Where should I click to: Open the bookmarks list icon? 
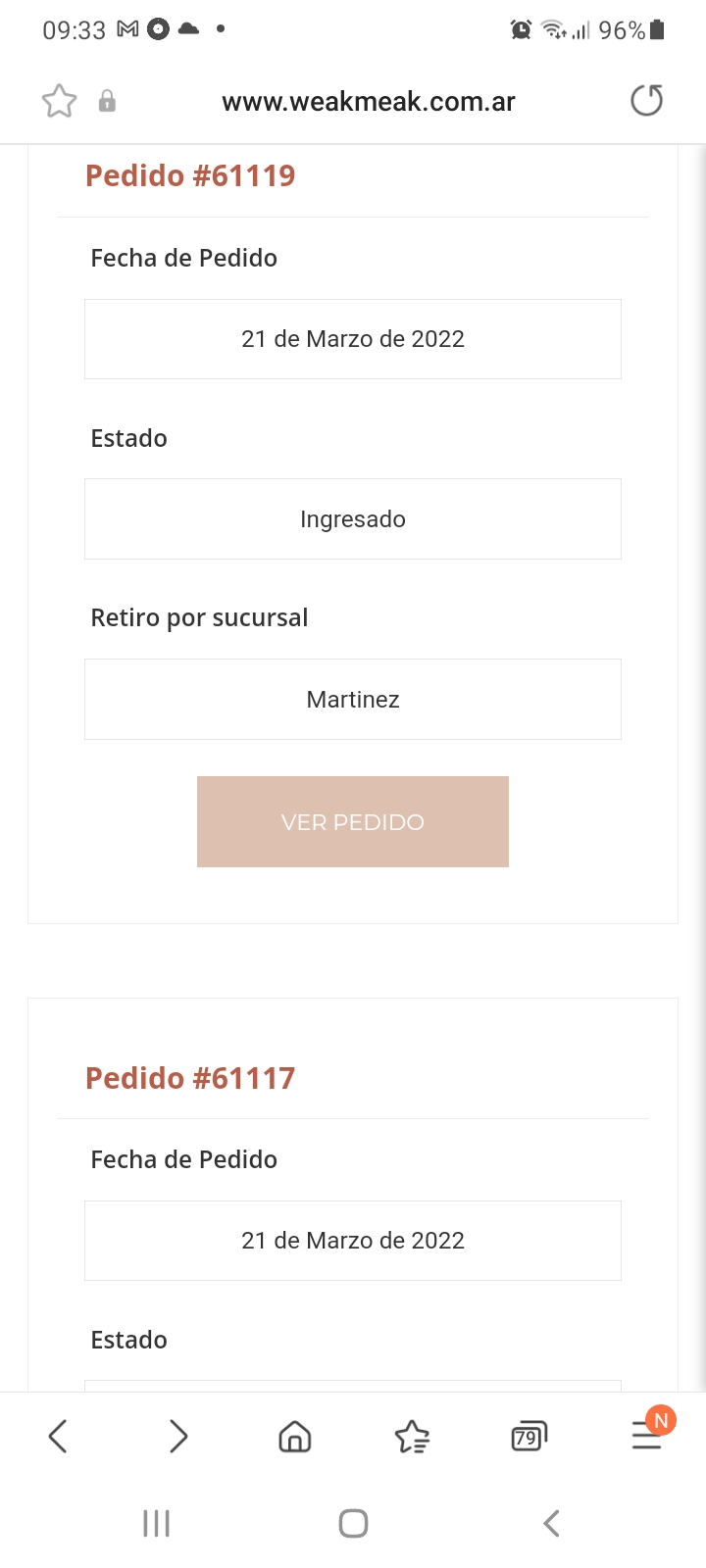(412, 1437)
